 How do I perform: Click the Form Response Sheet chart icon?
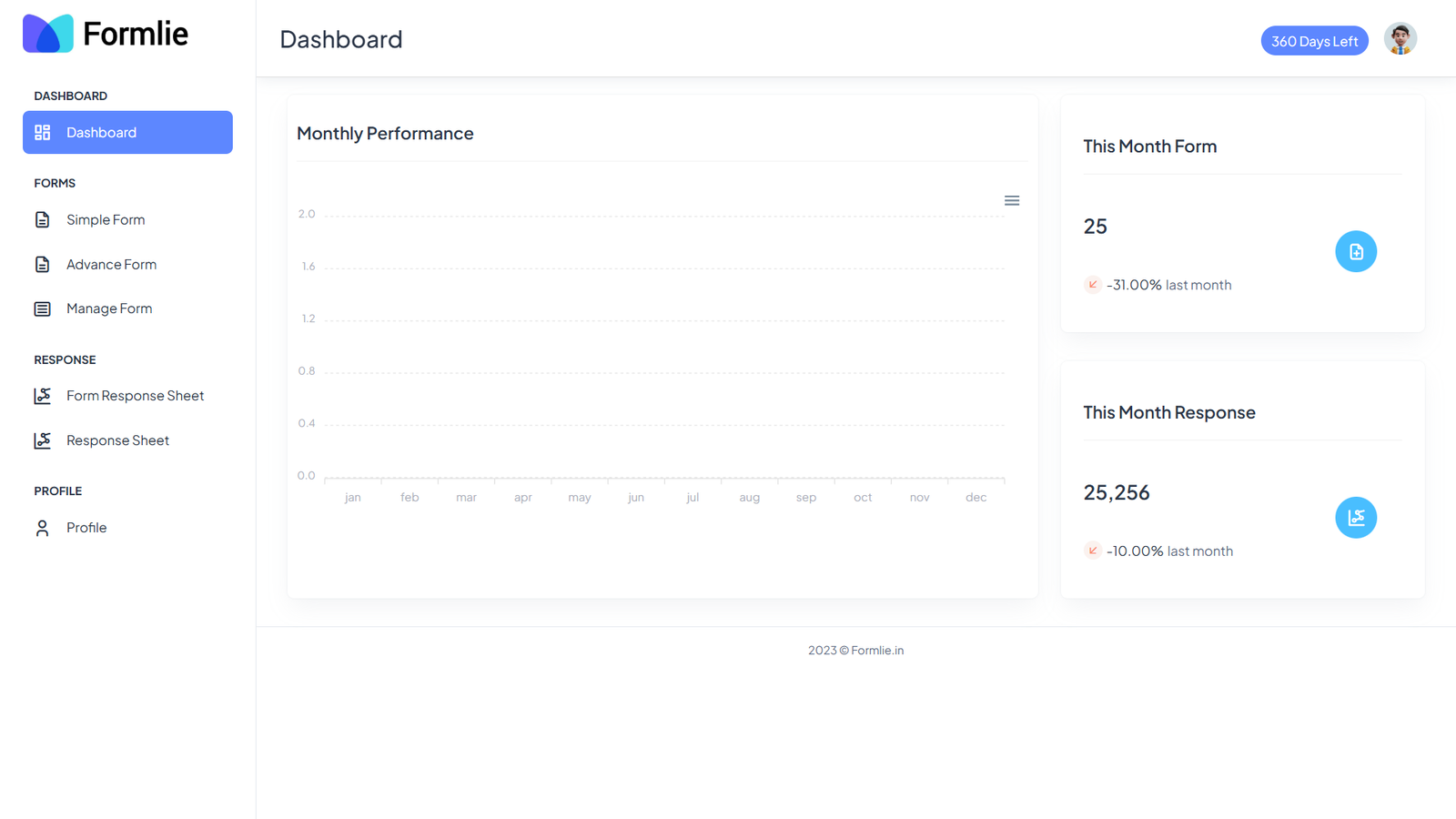pyautogui.click(x=43, y=396)
